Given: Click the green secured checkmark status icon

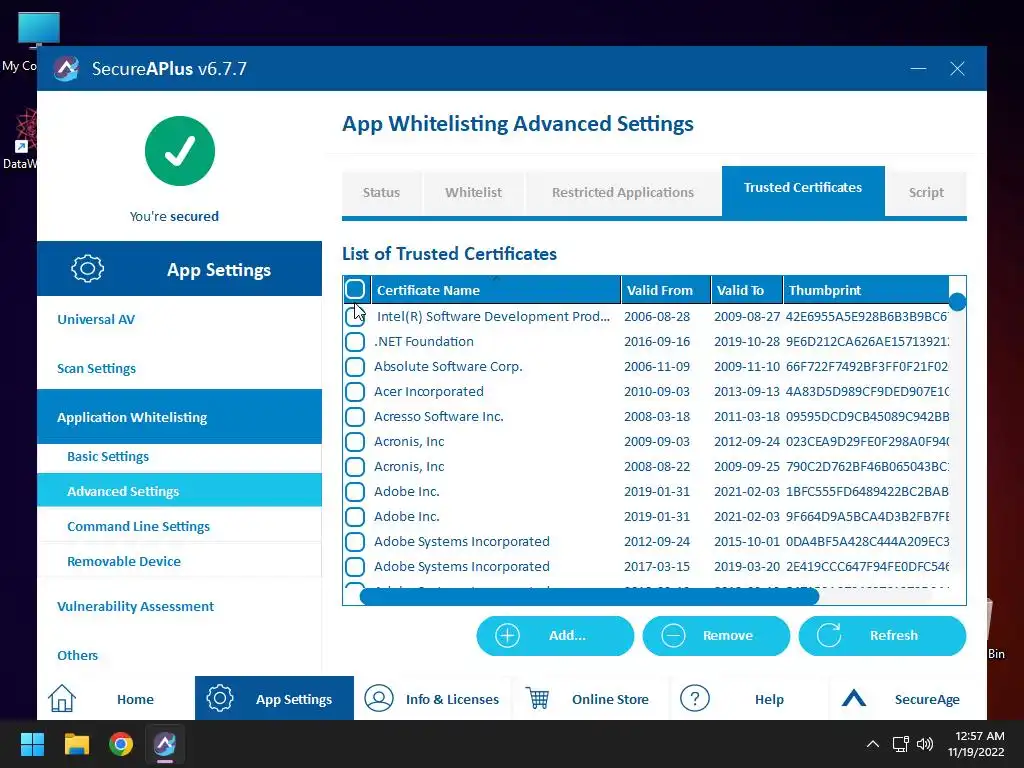Looking at the screenshot, I should tap(180, 151).
